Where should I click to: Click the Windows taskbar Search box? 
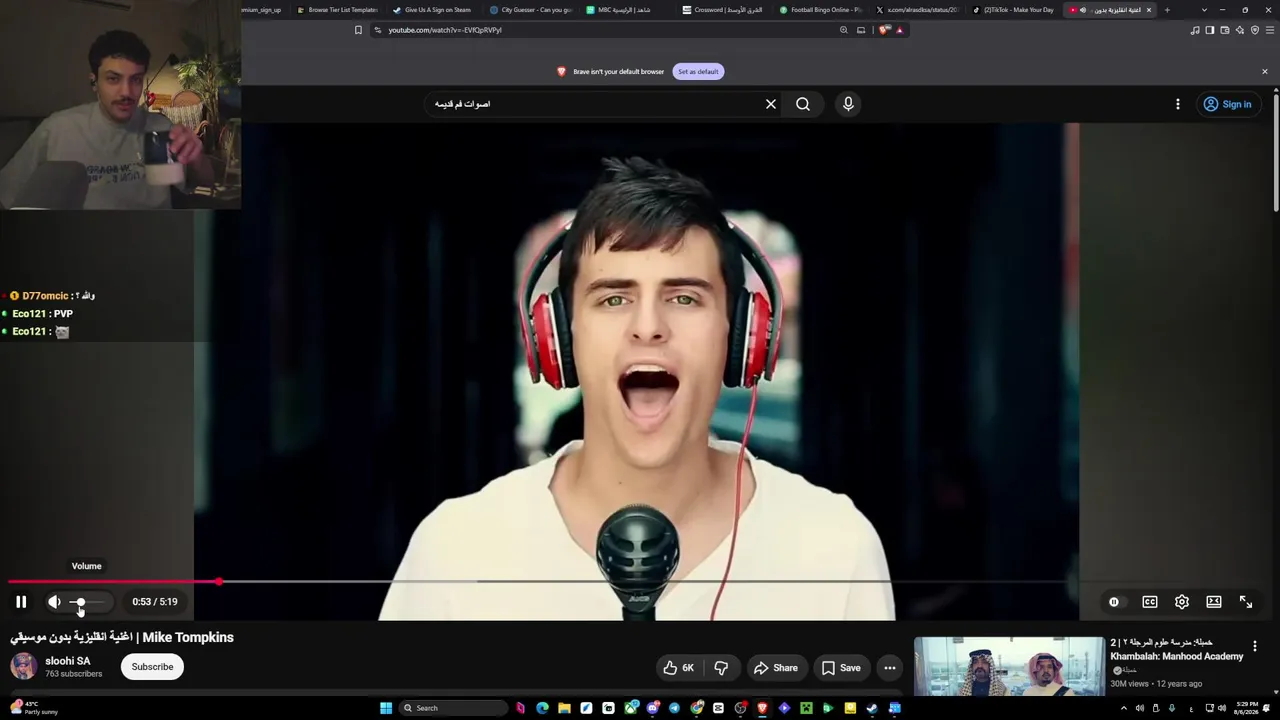coord(453,708)
